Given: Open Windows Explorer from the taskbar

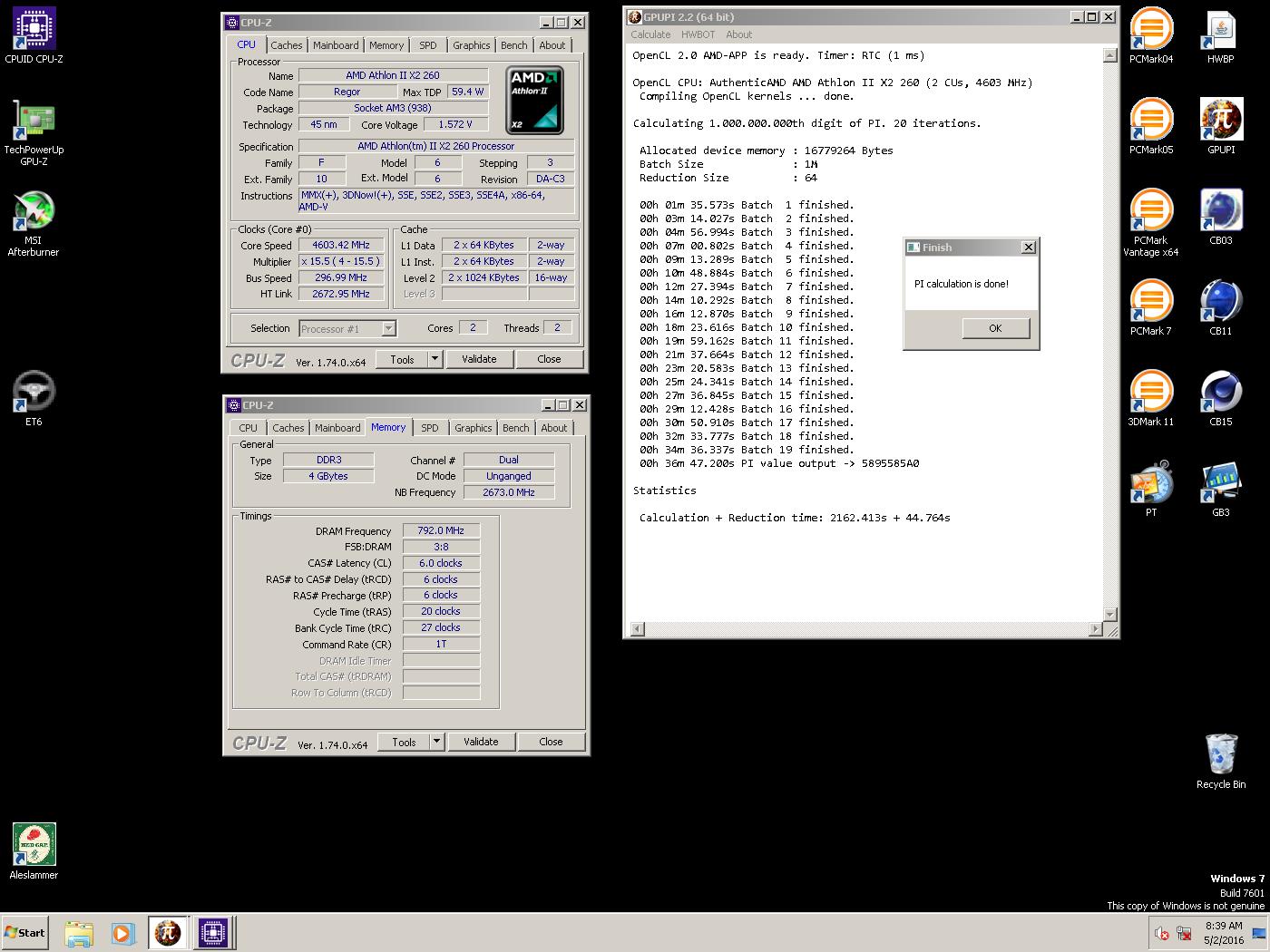Looking at the screenshot, I should (x=79, y=933).
